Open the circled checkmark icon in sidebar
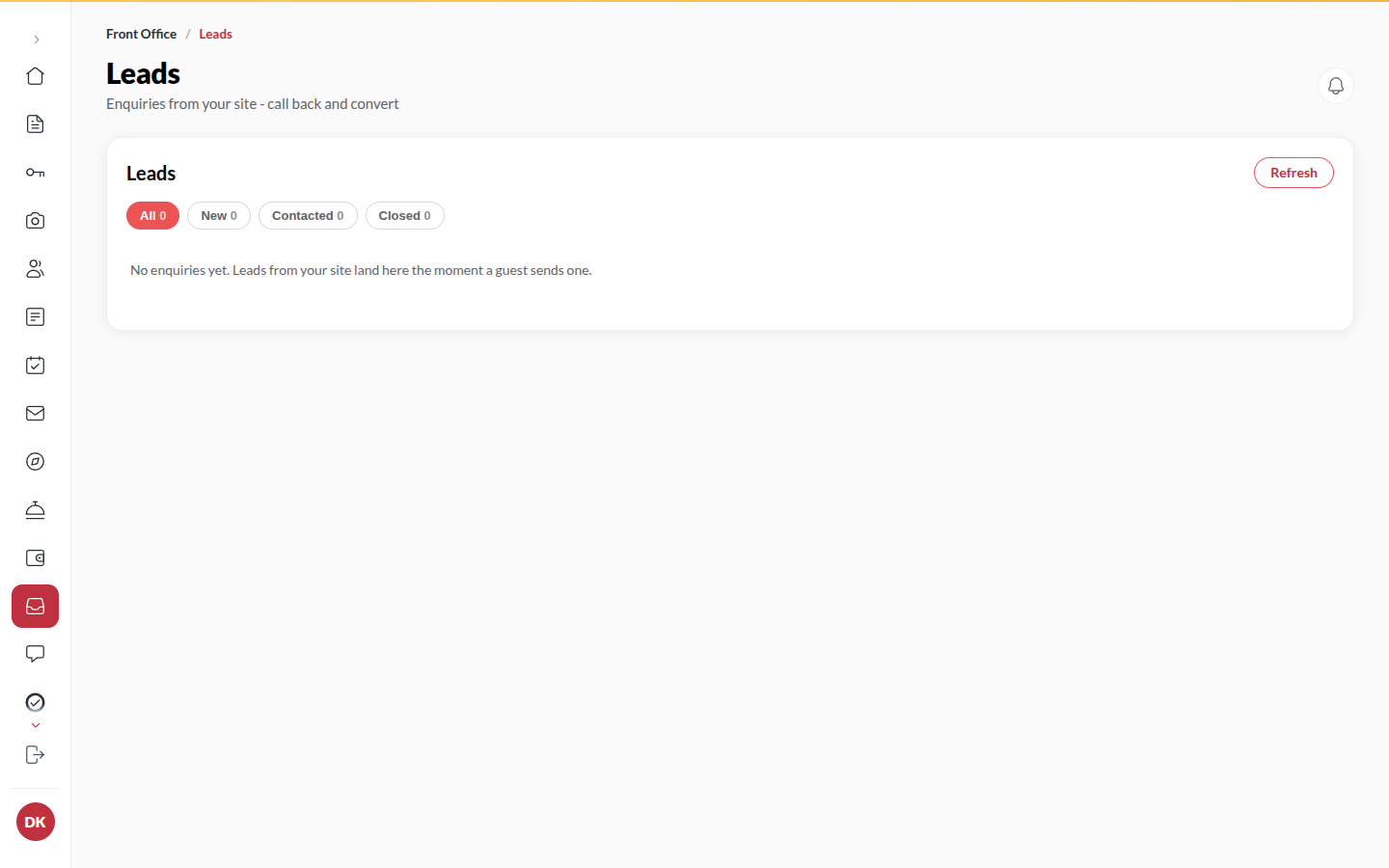The width and height of the screenshot is (1389, 868). tap(36, 702)
